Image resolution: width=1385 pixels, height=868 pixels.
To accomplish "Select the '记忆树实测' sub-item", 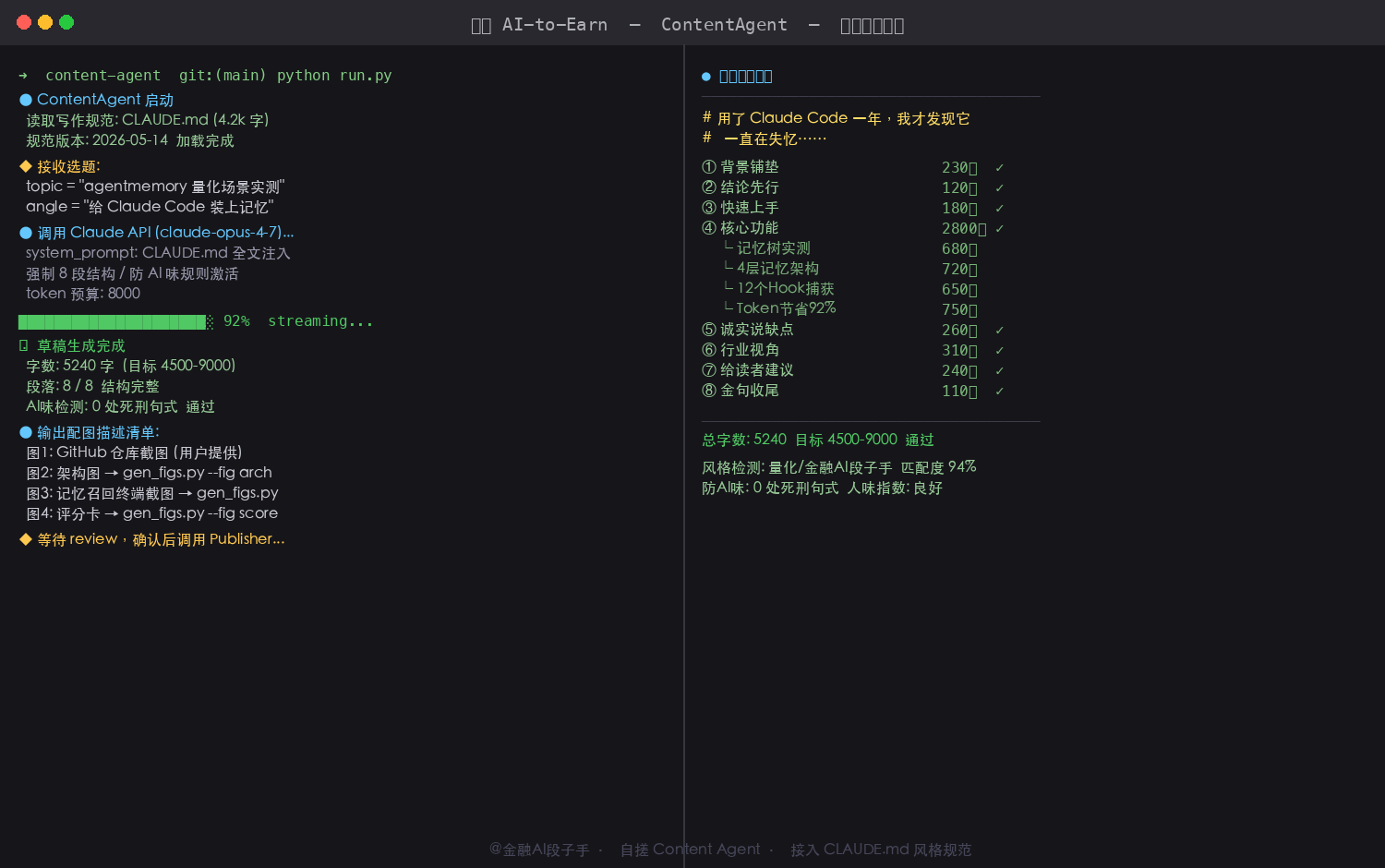I will point(850,248).
